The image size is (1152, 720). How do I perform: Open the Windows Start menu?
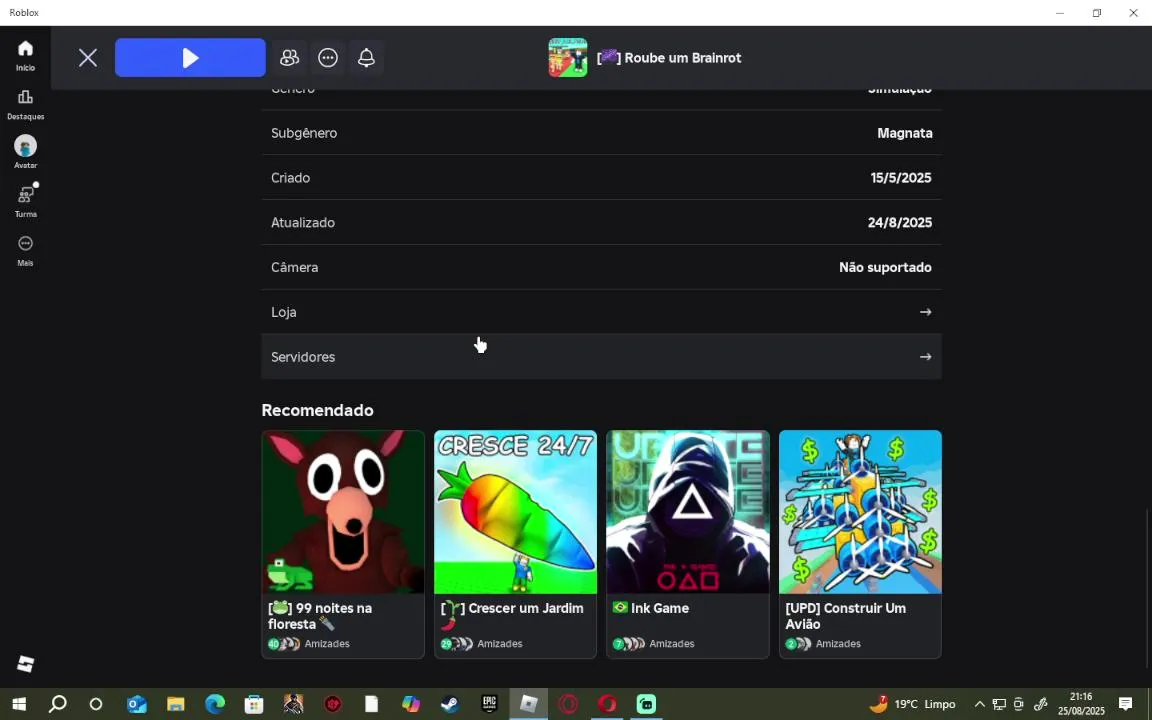pos(19,705)
